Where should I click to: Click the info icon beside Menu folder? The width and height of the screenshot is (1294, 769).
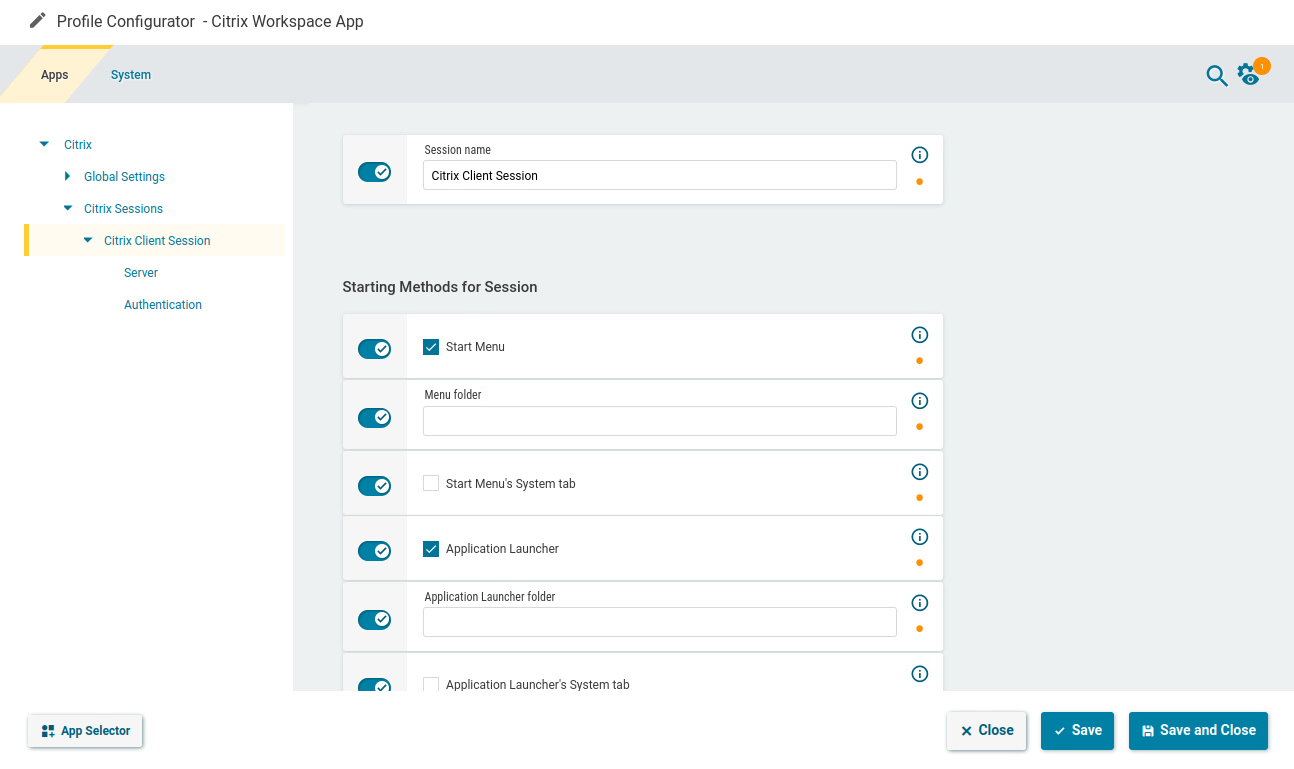[x=919, y=401]
